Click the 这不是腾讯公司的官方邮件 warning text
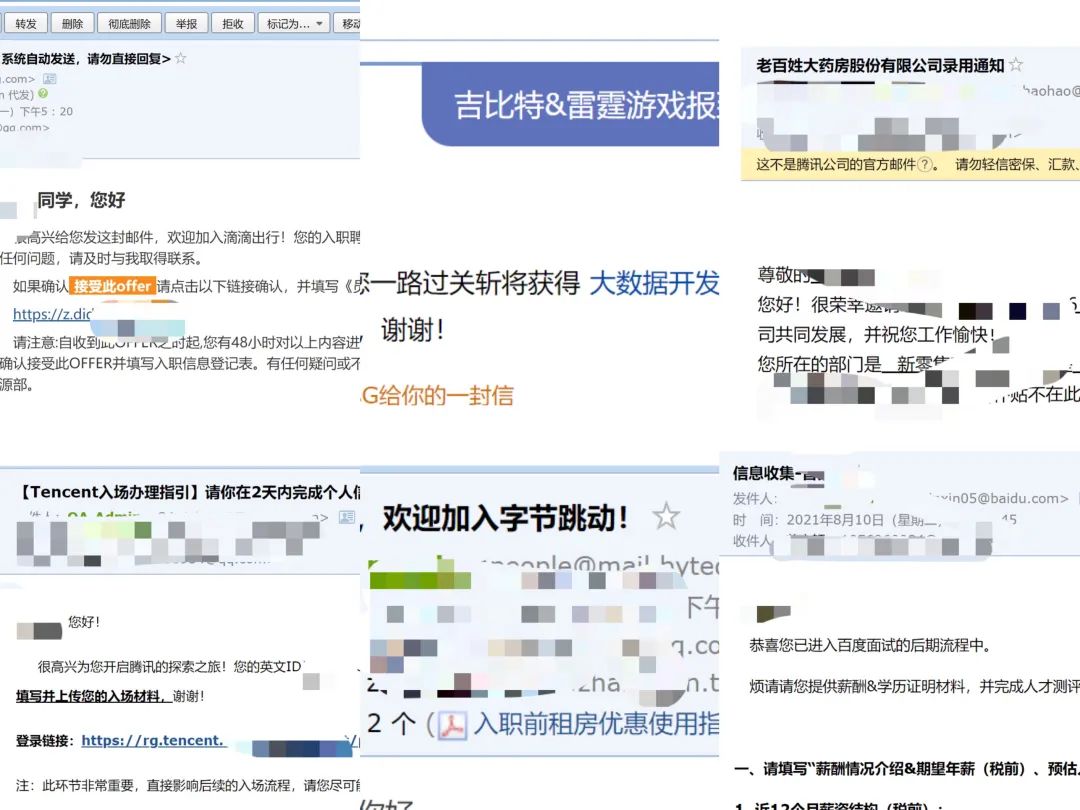The width and height of the screenshot is (1080, 810). coord(836,164)
